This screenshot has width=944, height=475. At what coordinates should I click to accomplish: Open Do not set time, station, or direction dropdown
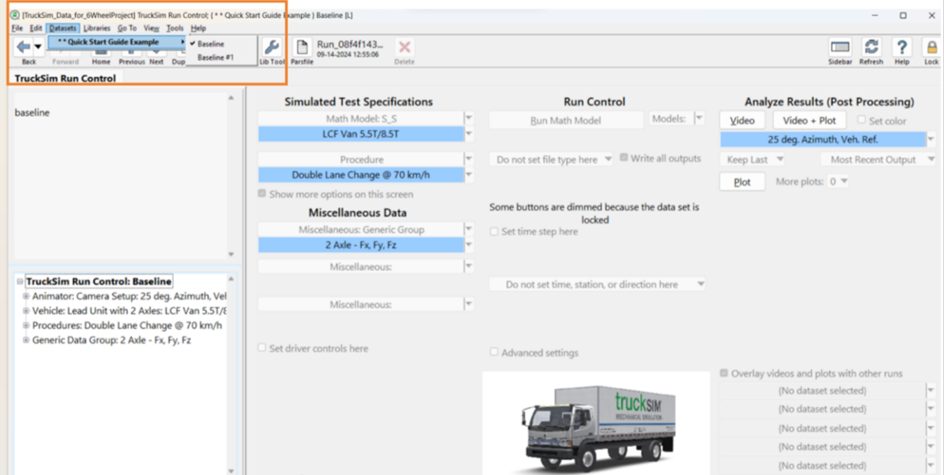[597, 284]
